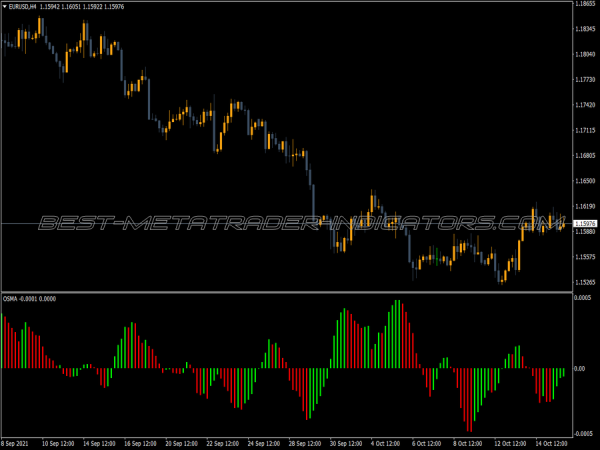
Task: Click the 16 Sep 12:00 time label
Action: (140, 444)
